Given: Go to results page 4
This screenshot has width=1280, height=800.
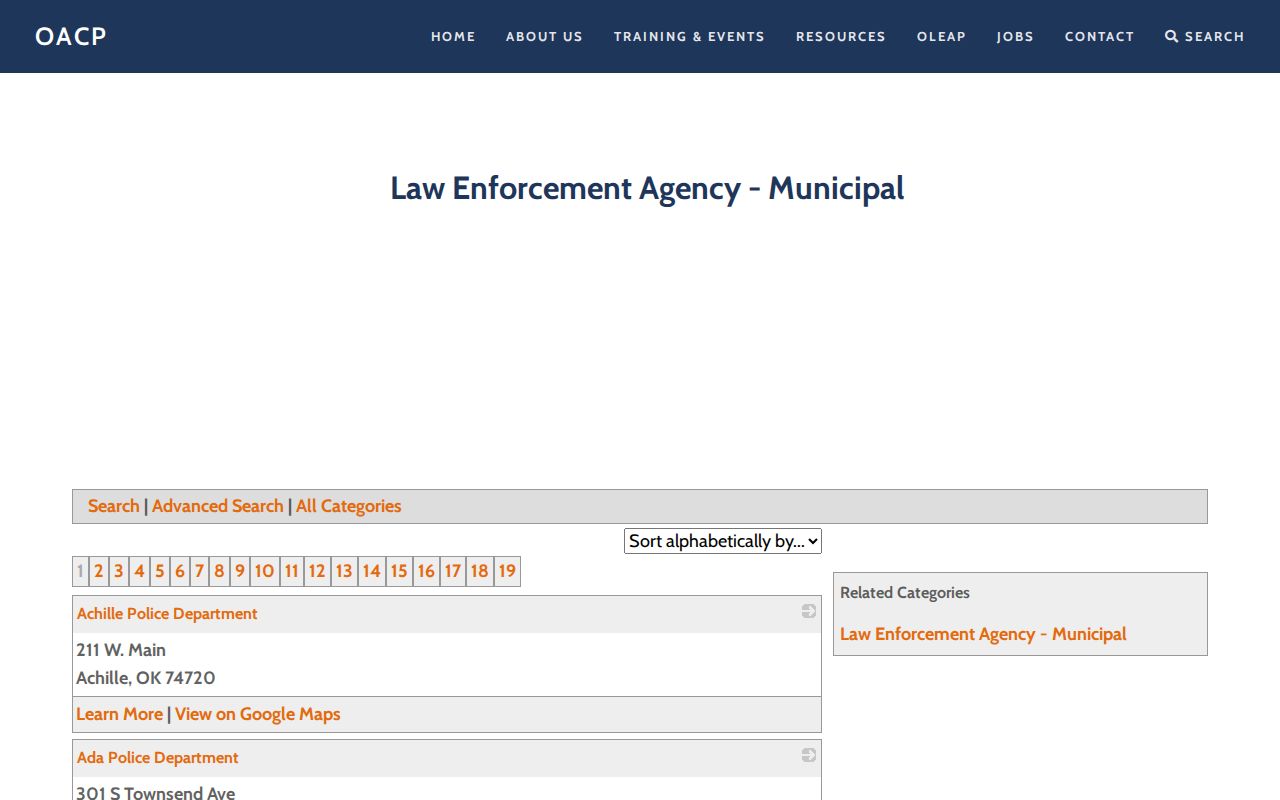Looking at the screenshot, I should tap(139, 571).
